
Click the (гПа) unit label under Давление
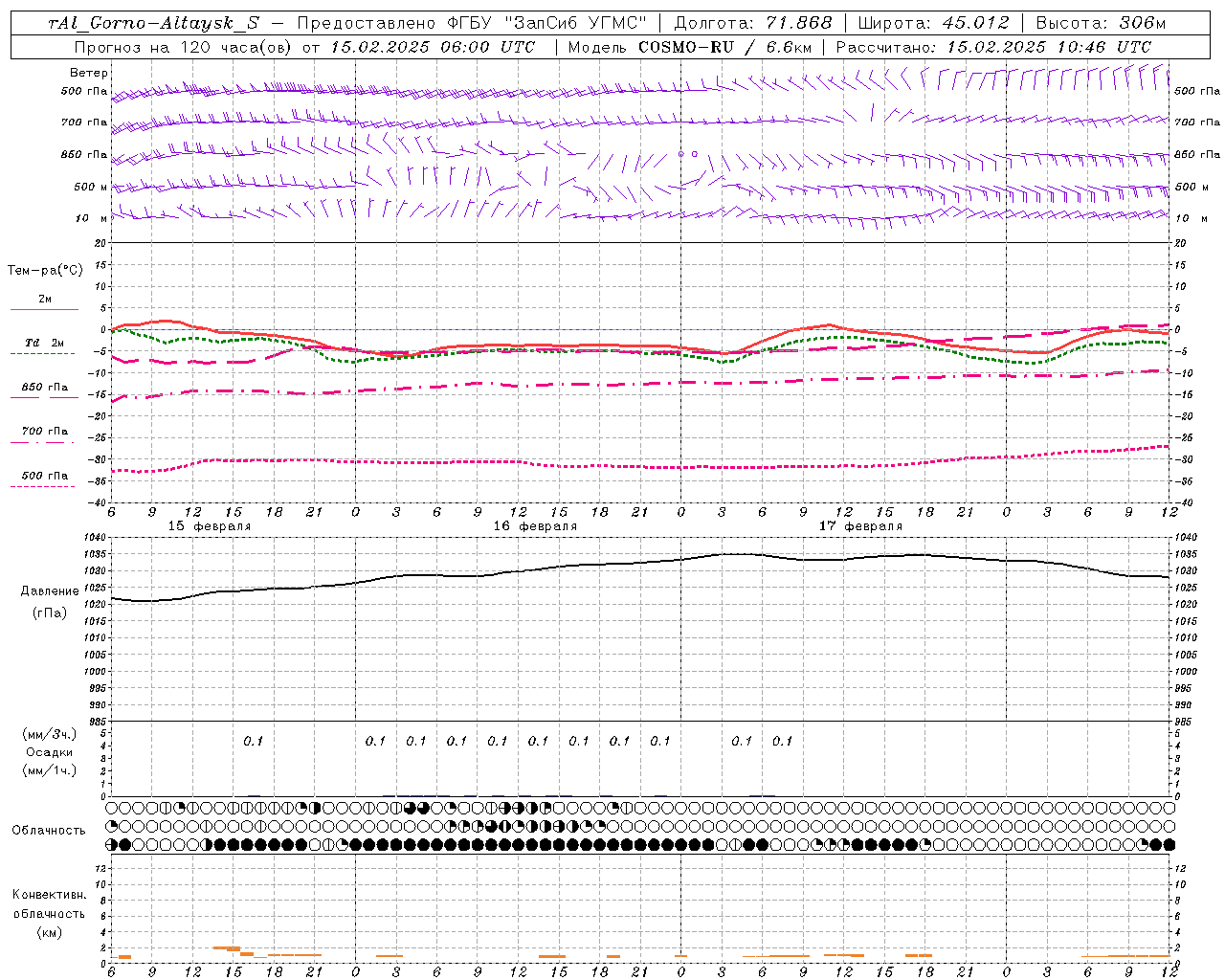point(50,612)
